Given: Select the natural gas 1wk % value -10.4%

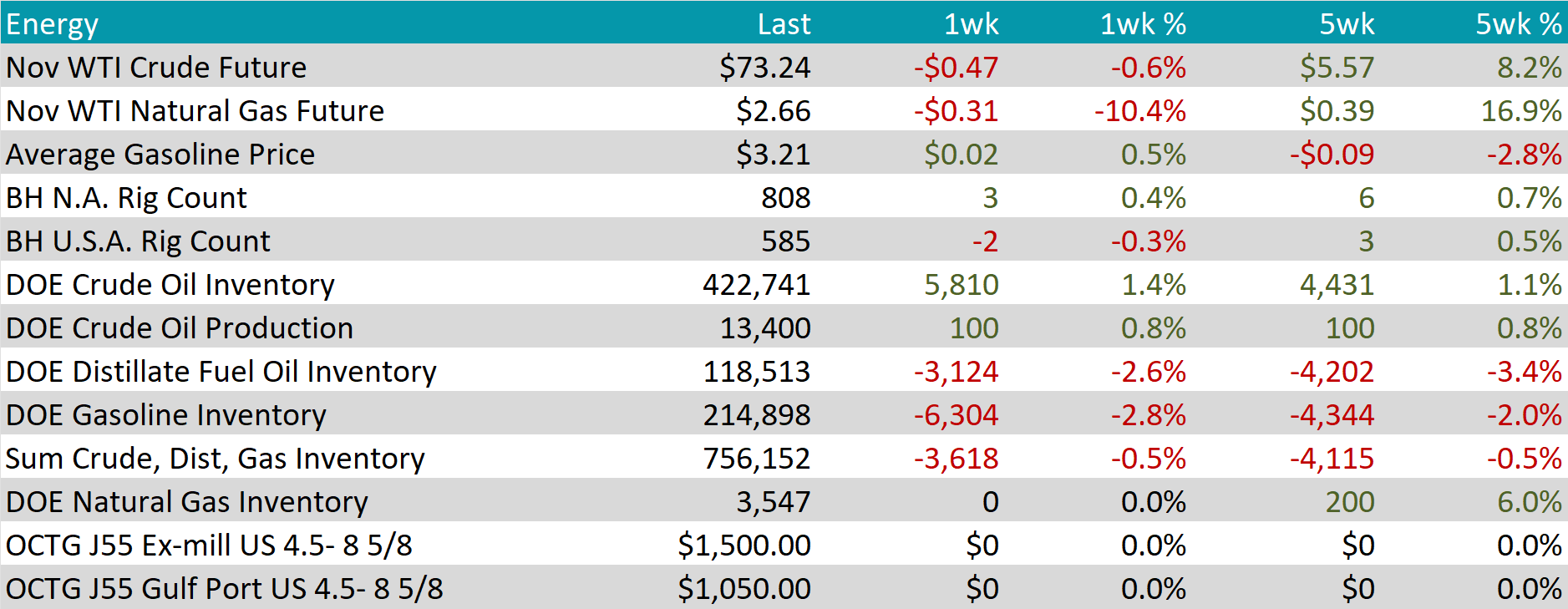Looking at the screenshot, I should click(x=1139, y=111).
